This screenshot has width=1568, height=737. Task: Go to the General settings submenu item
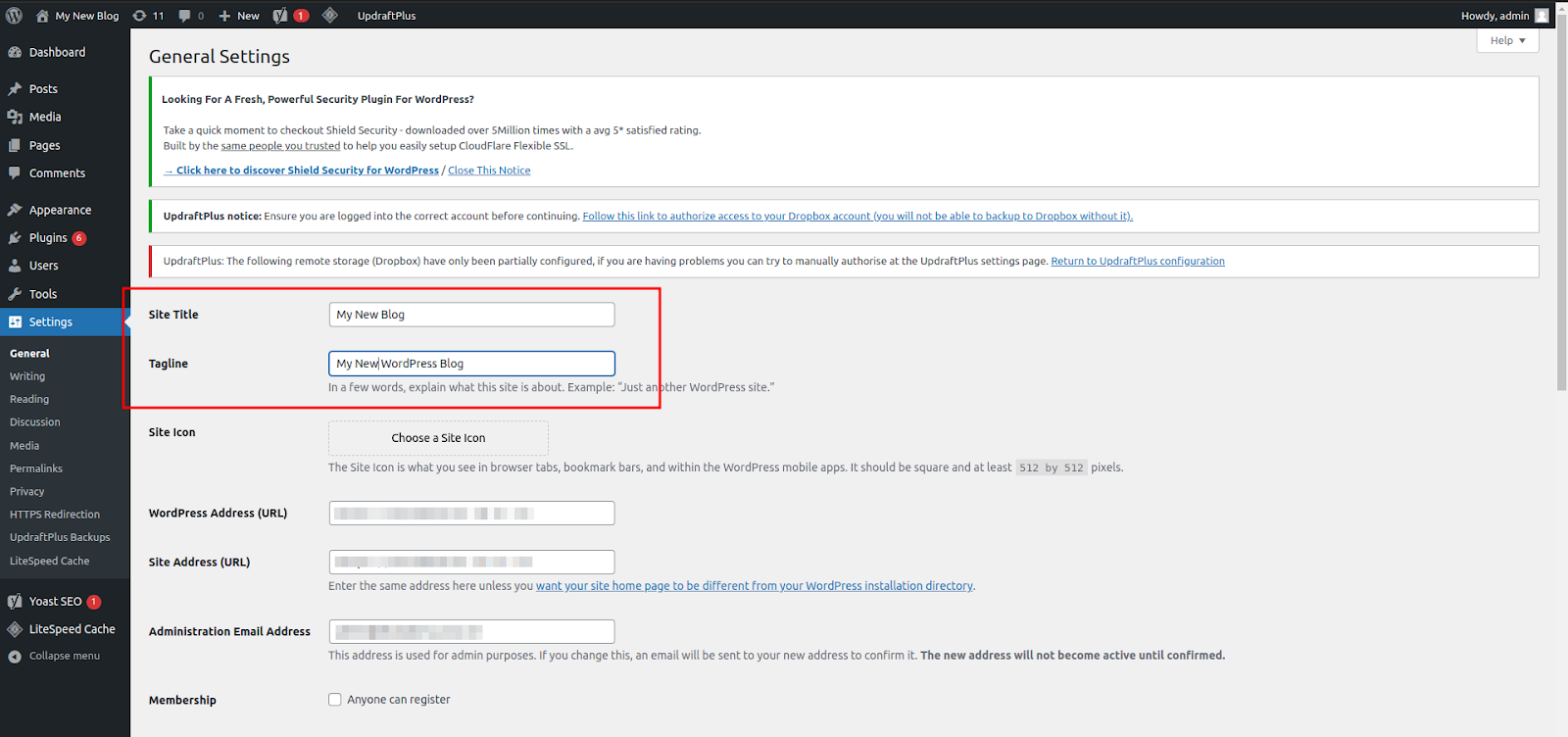(29, 354)
